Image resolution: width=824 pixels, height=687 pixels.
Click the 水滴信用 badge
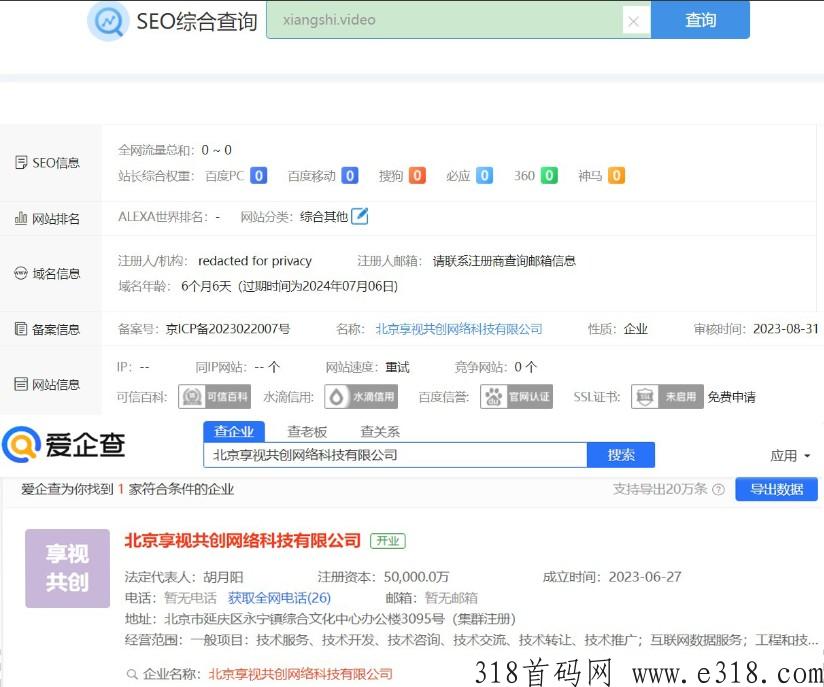(x=361, y=397)
